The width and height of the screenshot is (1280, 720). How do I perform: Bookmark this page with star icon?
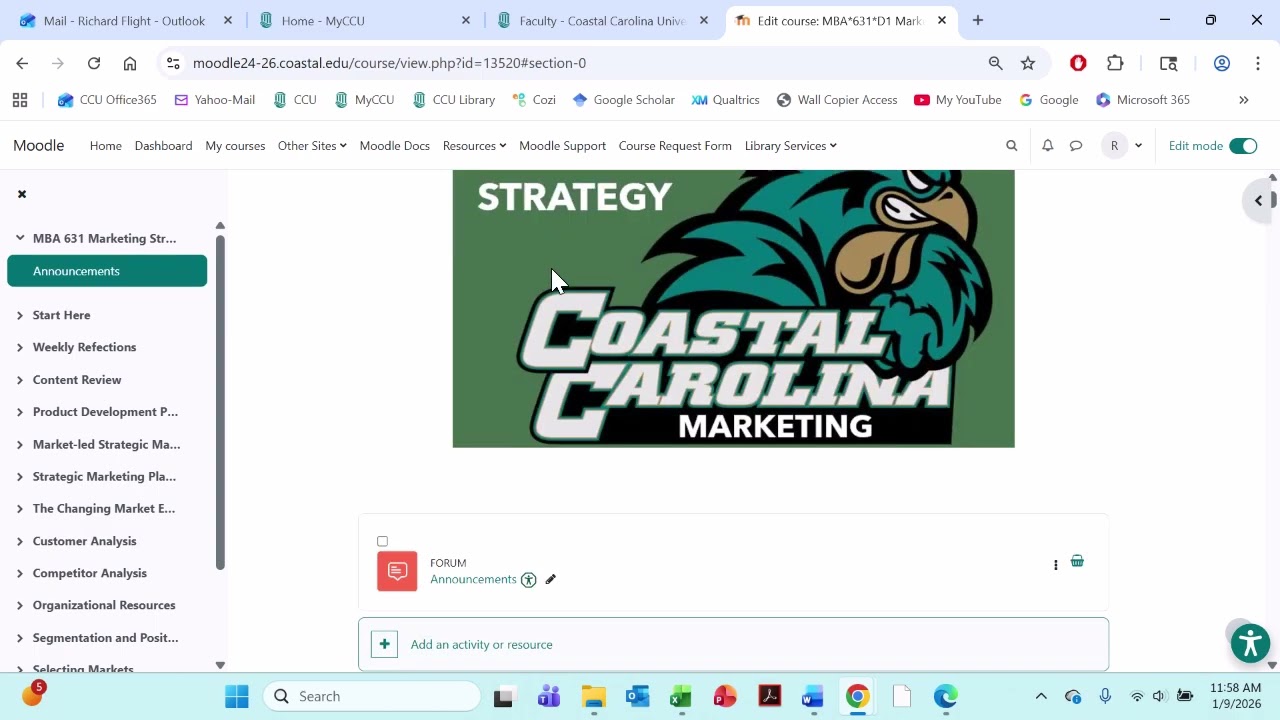point(1028,63)
